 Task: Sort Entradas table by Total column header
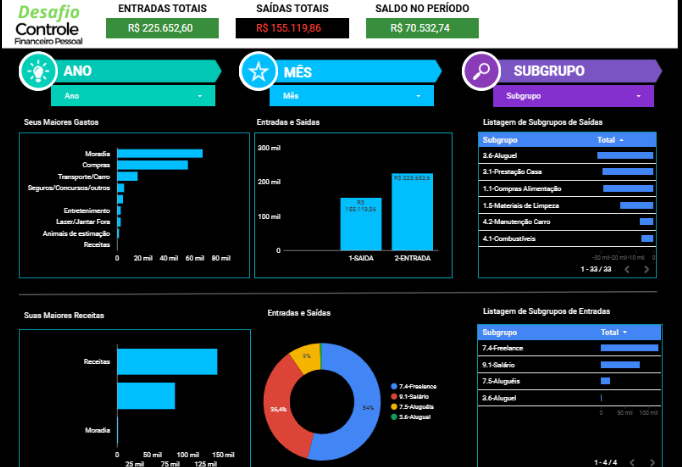click(x=612, y=331)
